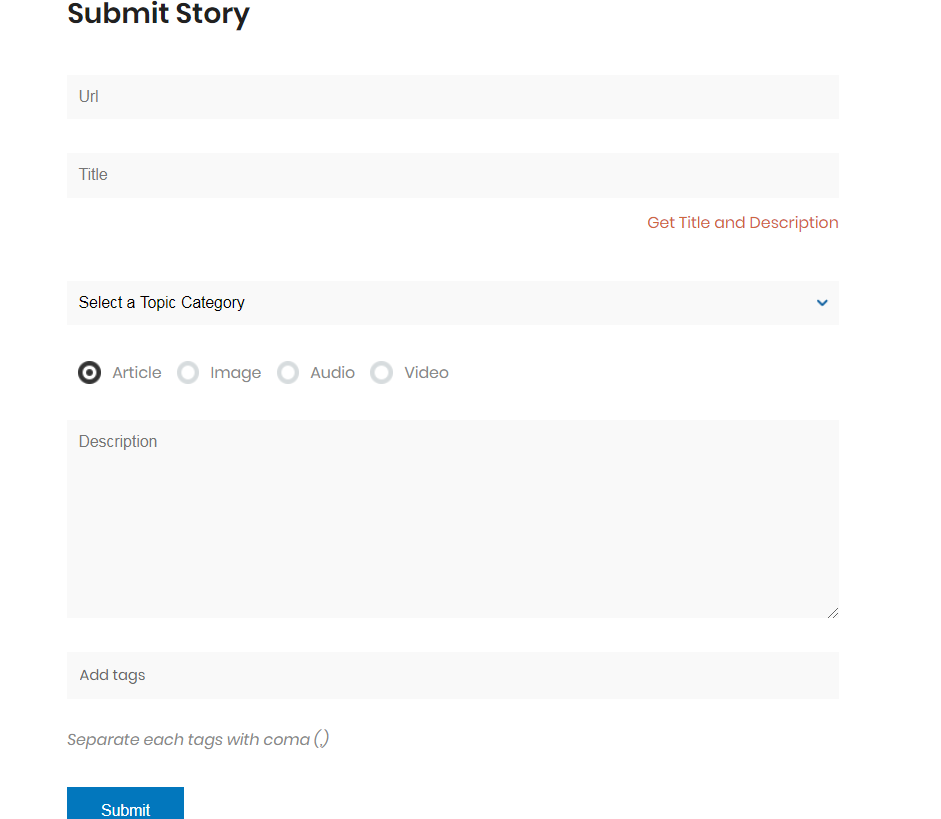Click the Submit Story heading
Viewport: 941px width, 819px height.
[158, 14]
